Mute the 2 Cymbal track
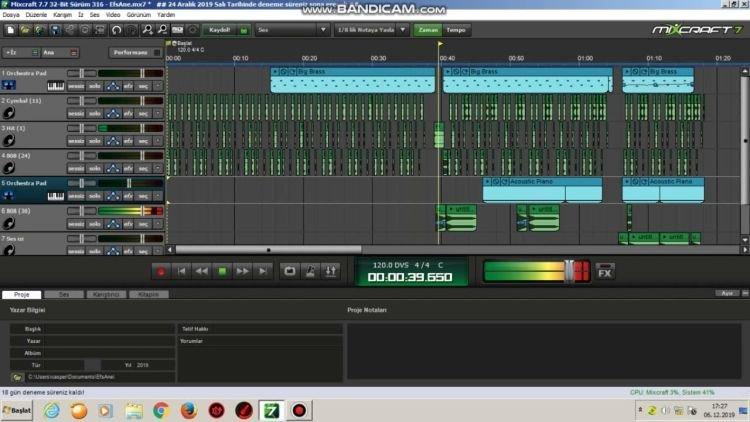 click(76, 113)
